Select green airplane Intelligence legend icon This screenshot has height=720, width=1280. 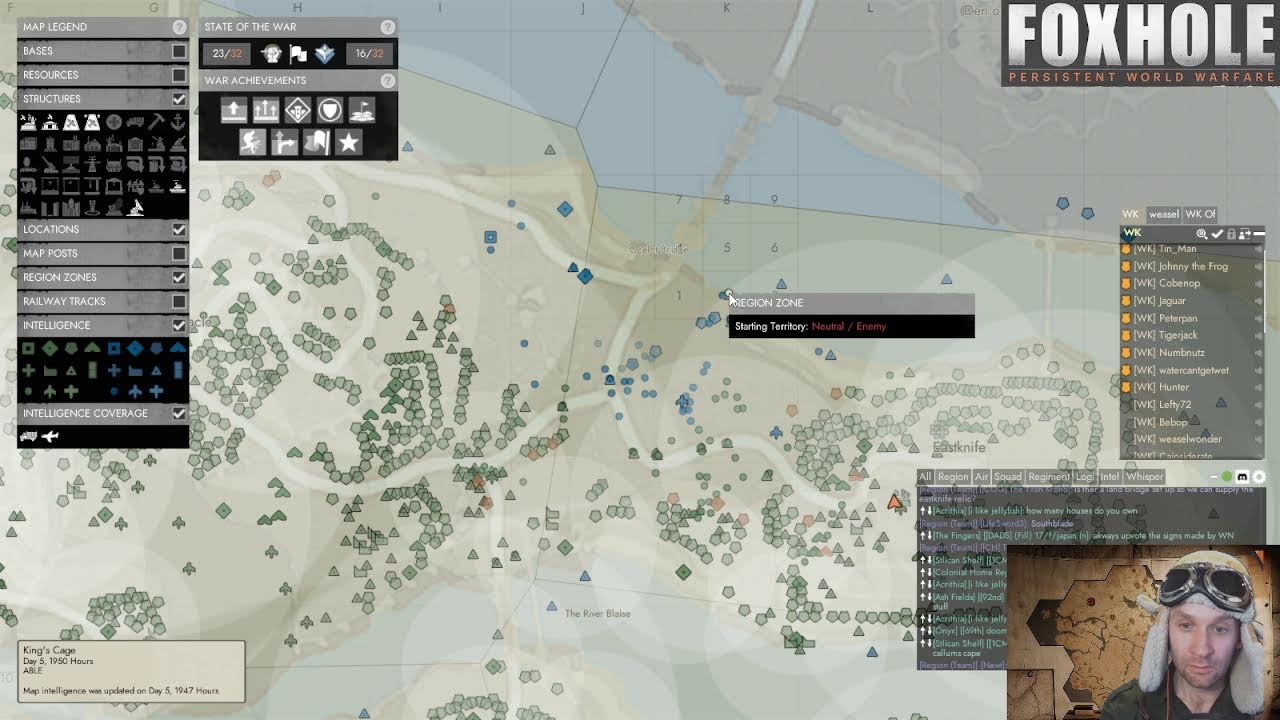pos(50,391)
